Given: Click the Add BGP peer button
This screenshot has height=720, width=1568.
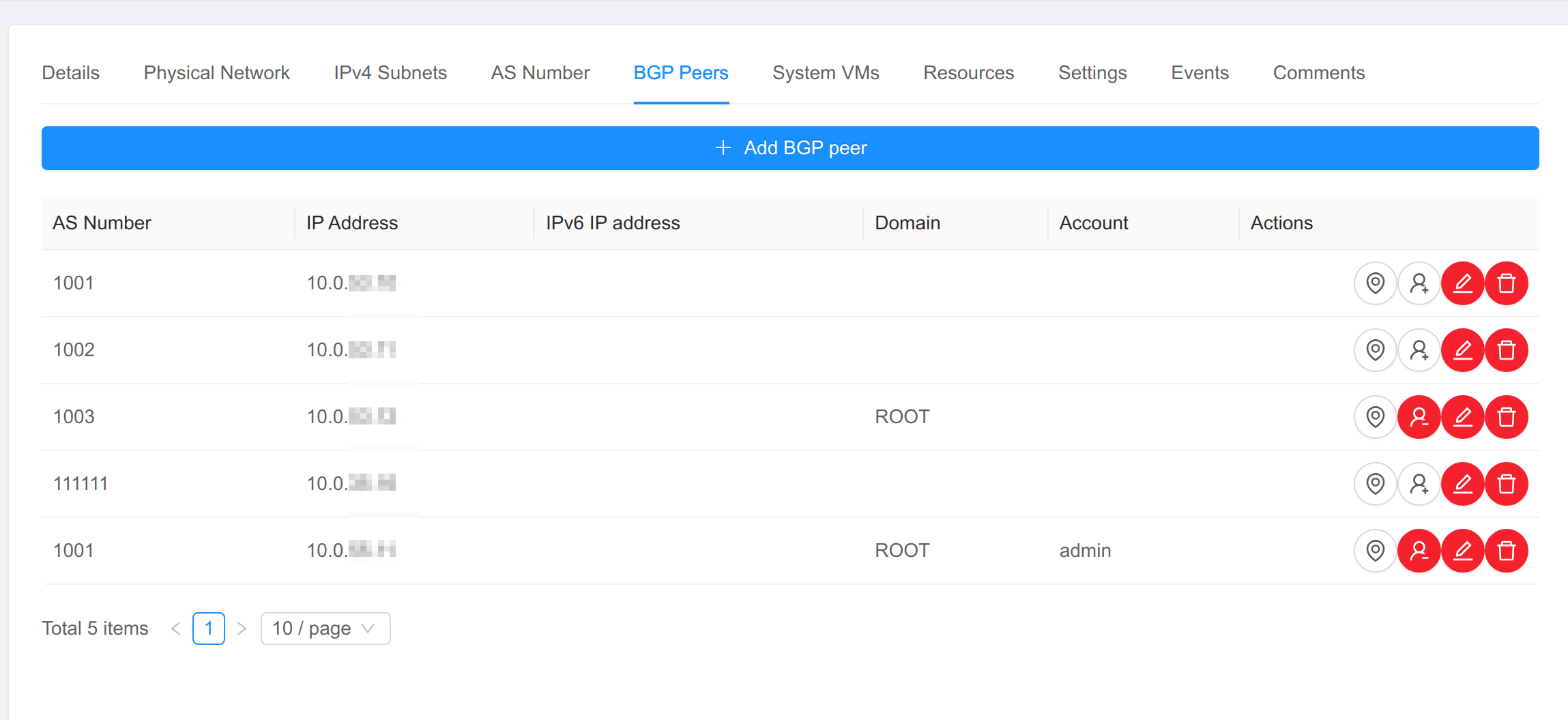Looking at the screenshot, I should (790, 147).
